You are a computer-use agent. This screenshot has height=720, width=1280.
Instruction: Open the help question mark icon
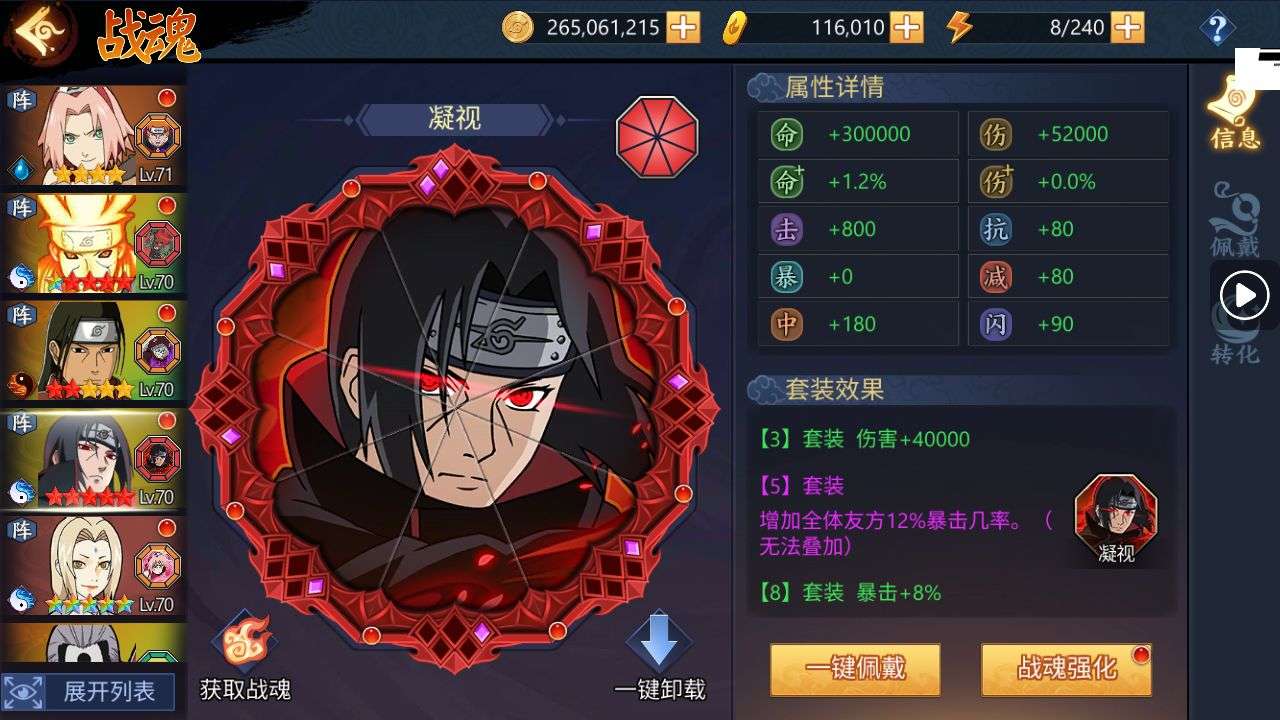tap(1217, 28)
